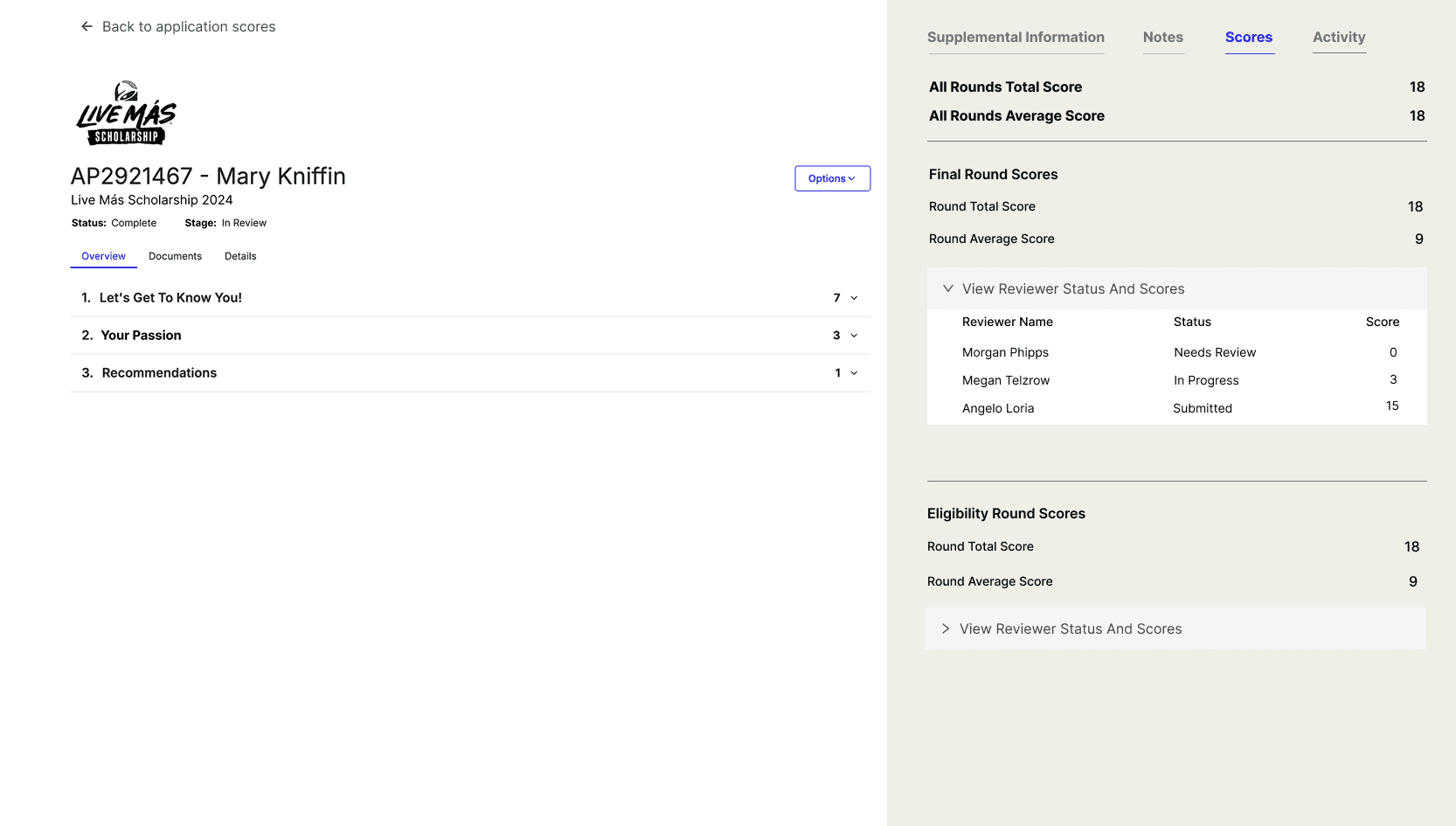Go back to application scores link
Screen dimensions: 1456x826
coord(188,27)
